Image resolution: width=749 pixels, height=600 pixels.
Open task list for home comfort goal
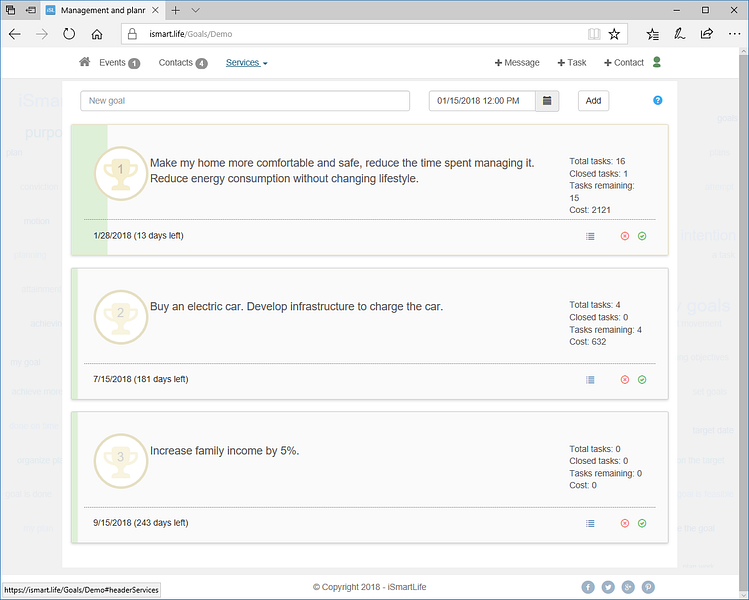point(590,236)
